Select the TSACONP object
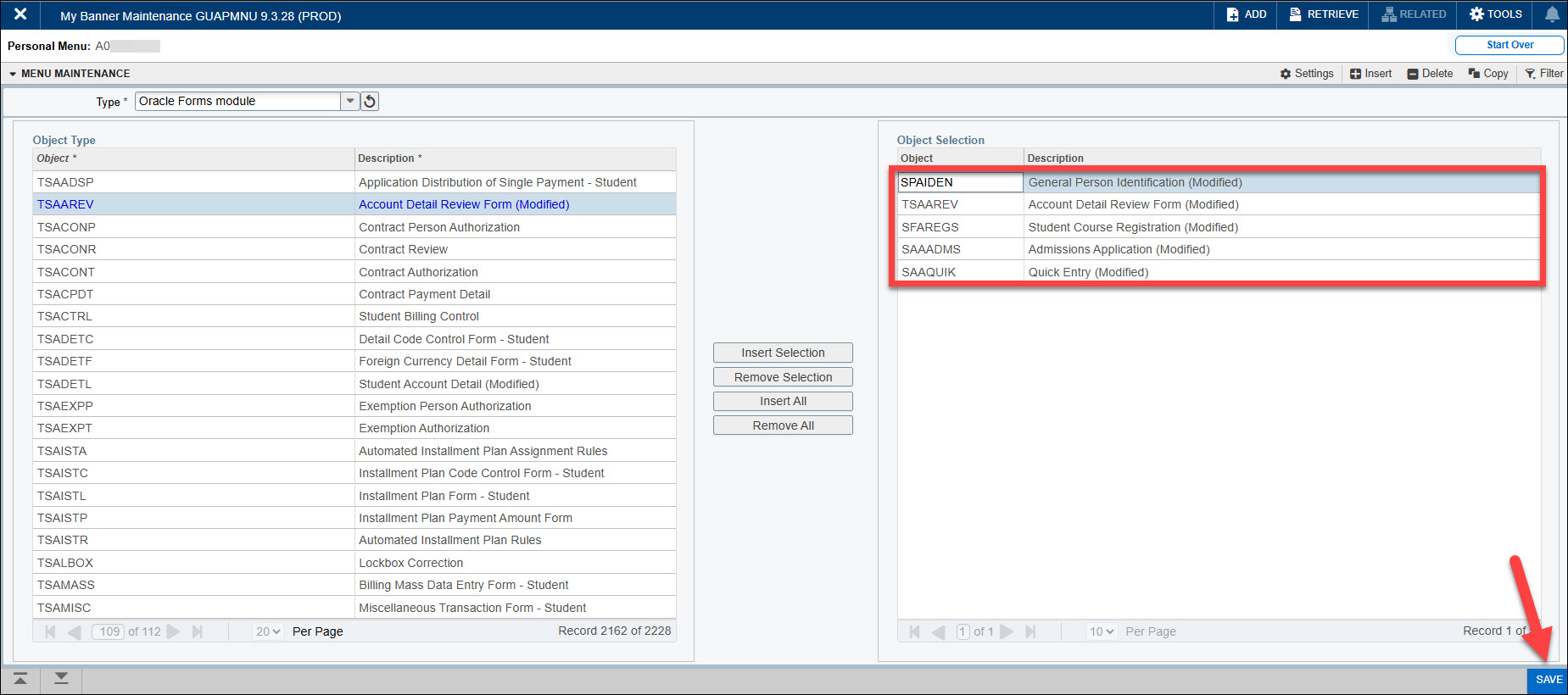This screenshot has height=695, width=1568. (66, 227)
